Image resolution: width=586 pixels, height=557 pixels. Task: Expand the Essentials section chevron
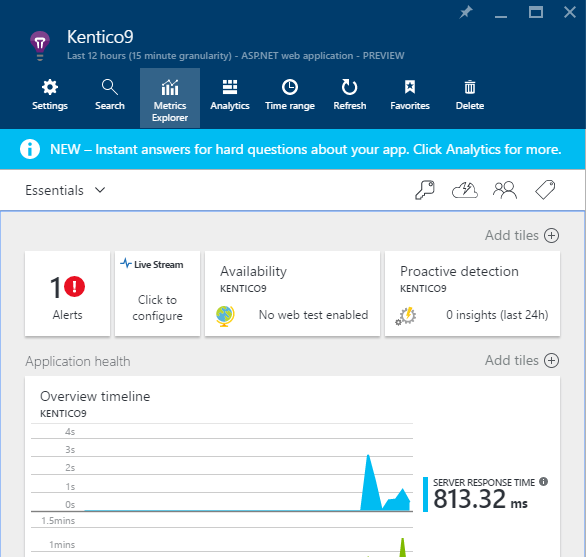(100, 190)
